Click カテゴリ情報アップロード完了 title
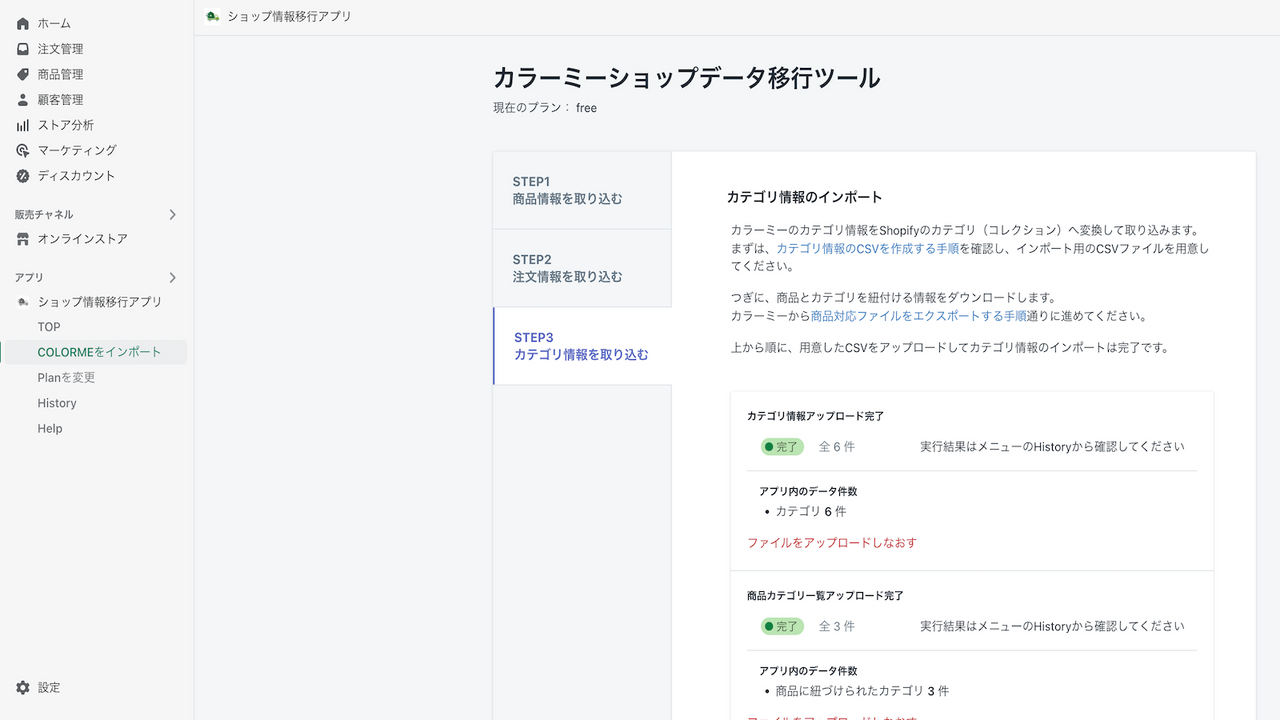1280x720 pixels. coord(815,416)
